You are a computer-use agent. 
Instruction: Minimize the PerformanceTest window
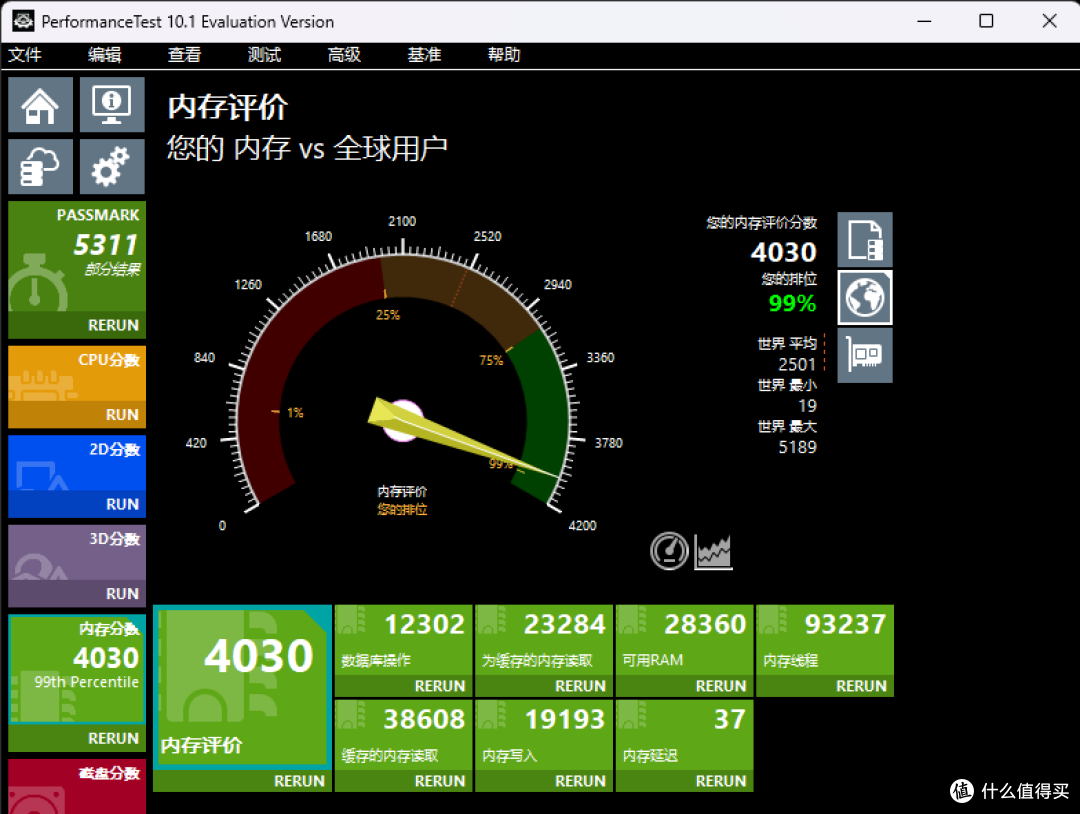pyautogui.click(x=924, y=21)
